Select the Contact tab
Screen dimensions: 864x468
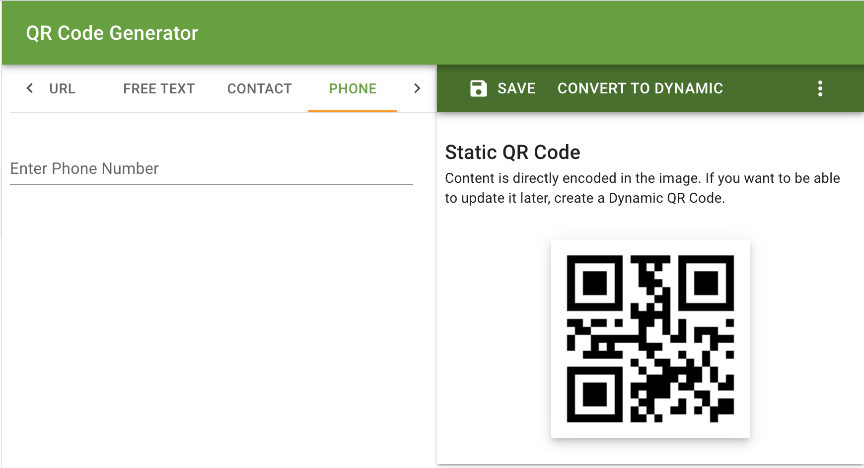pos(259,88)
